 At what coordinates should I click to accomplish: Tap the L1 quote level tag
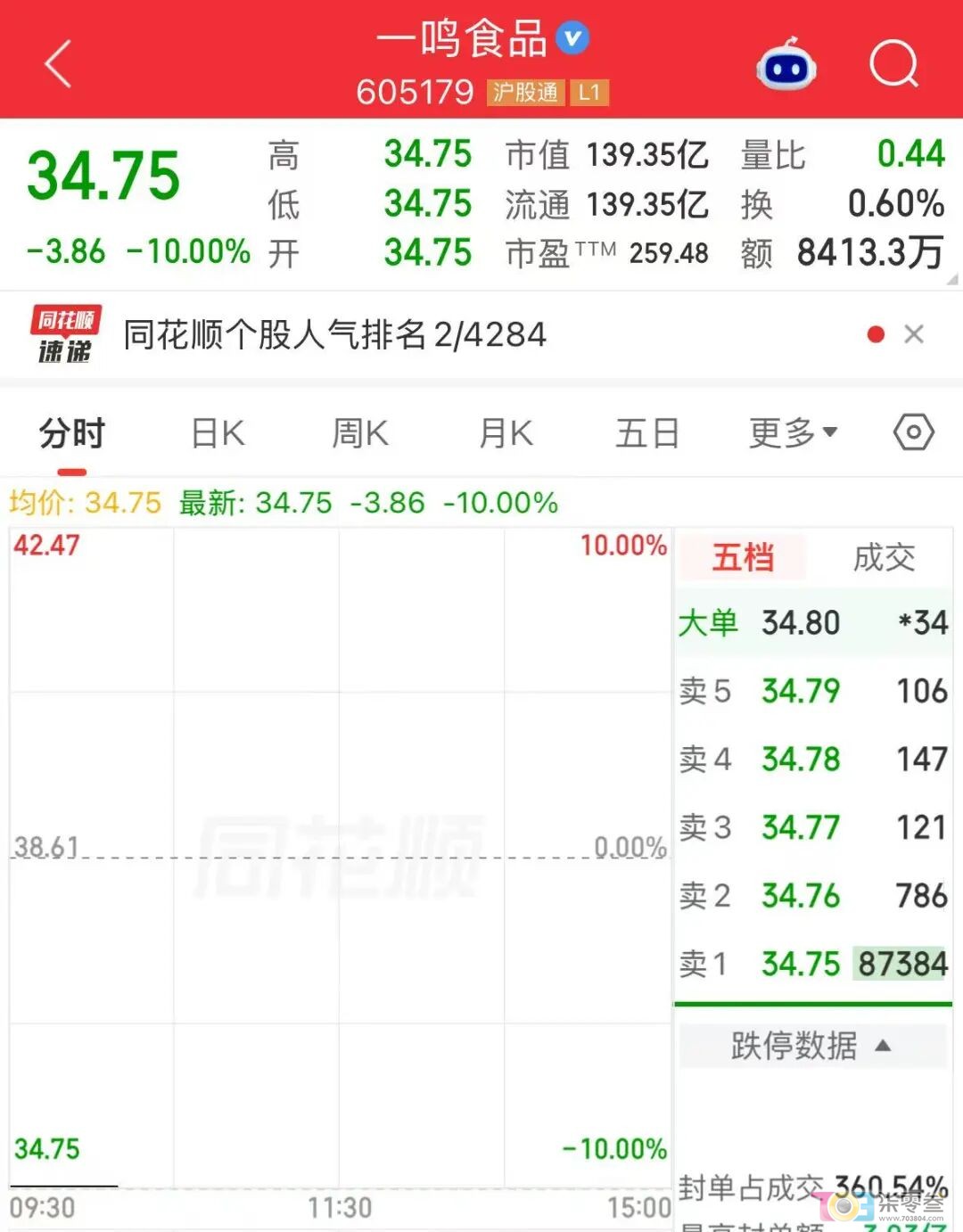(589, 93)
